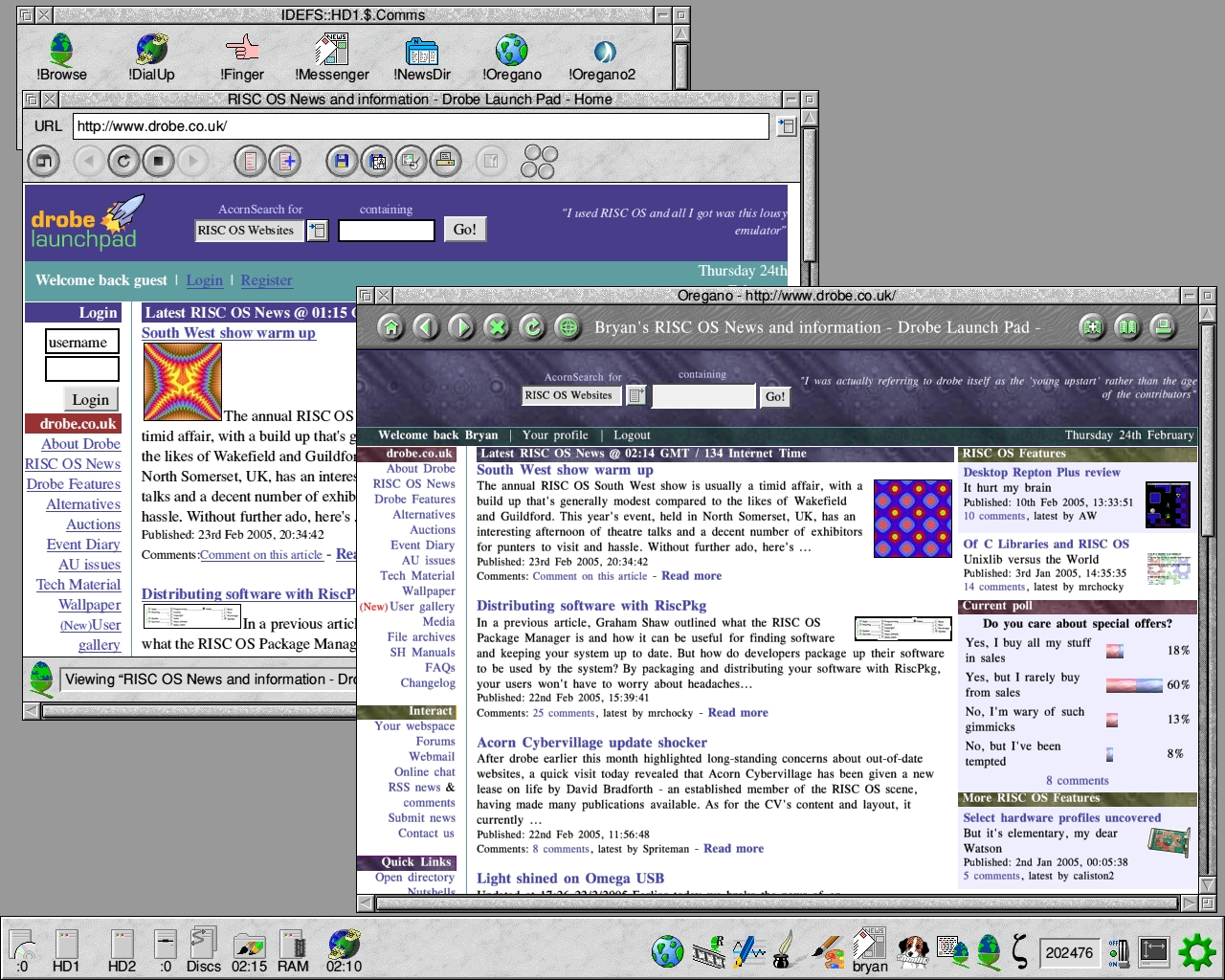Click the search text field in Oregano
The height and width of the screenshot is (980, 1225).
tap(703, 396)
